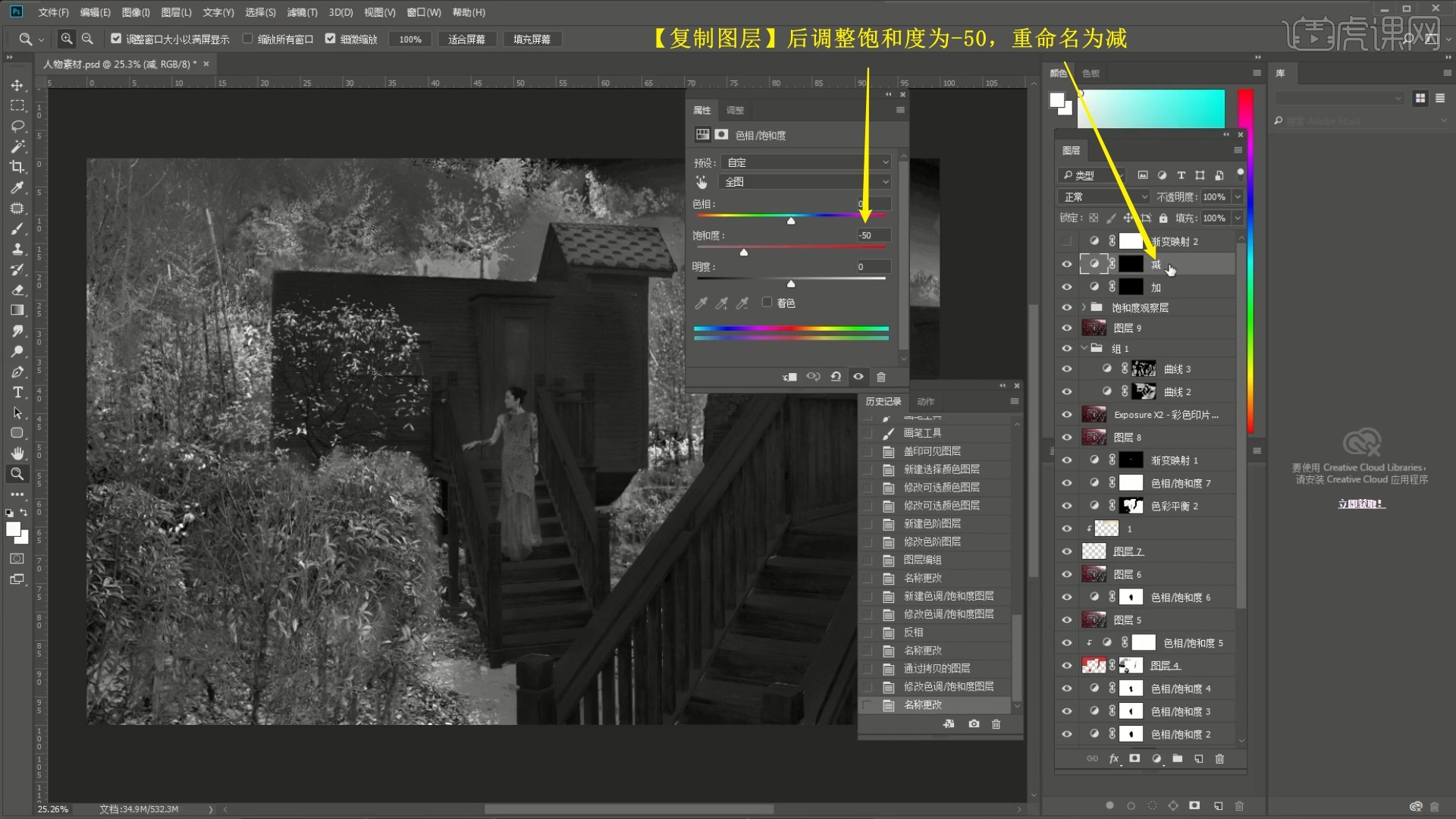Select the Horizontal Type tool
The image size is (1456, 819).
click(x=17, y=392)
